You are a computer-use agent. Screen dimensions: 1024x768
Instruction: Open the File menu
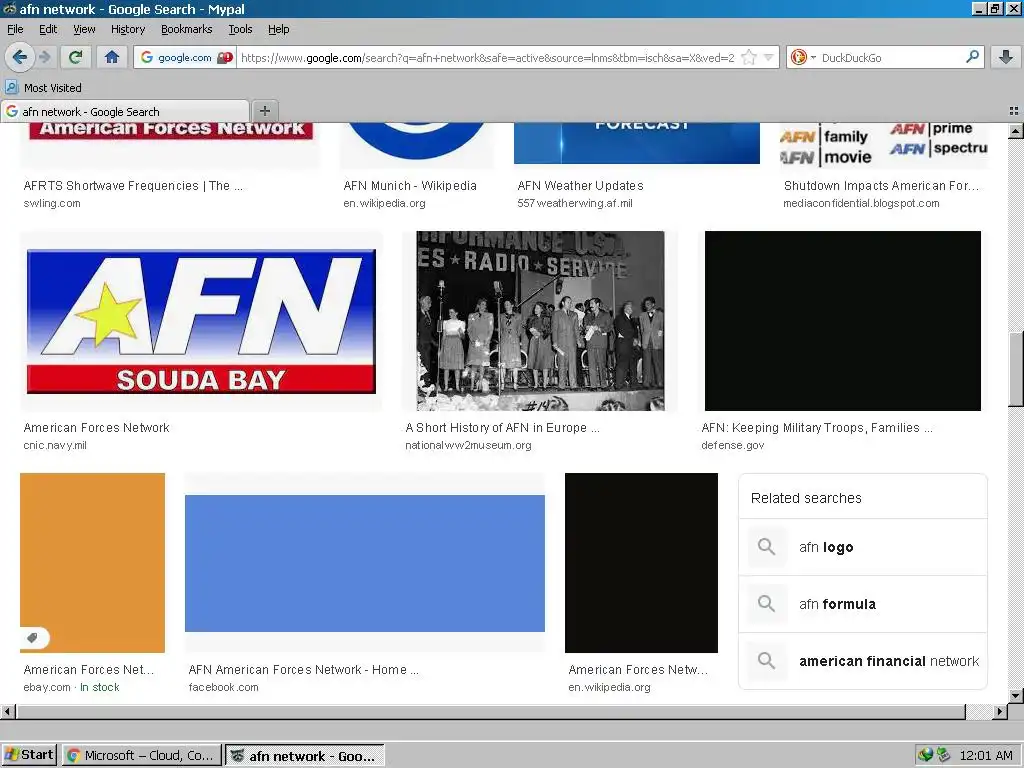[15, 29]
